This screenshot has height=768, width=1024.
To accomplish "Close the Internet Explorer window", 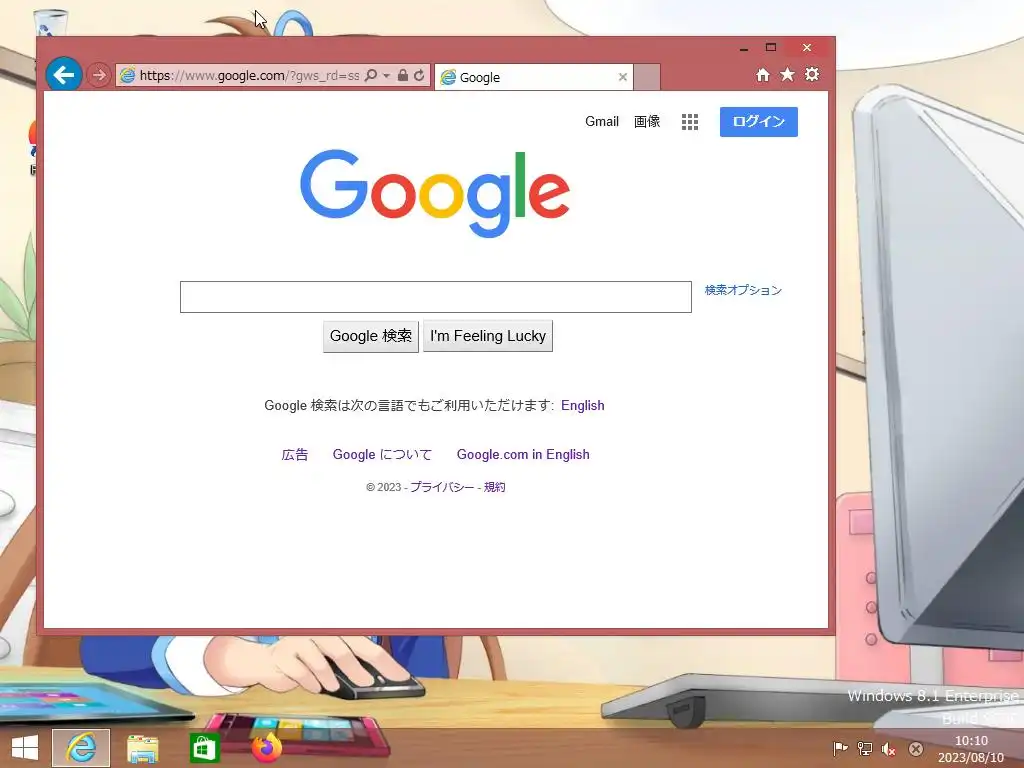I will pyautogui.click(x=807, y=48).
